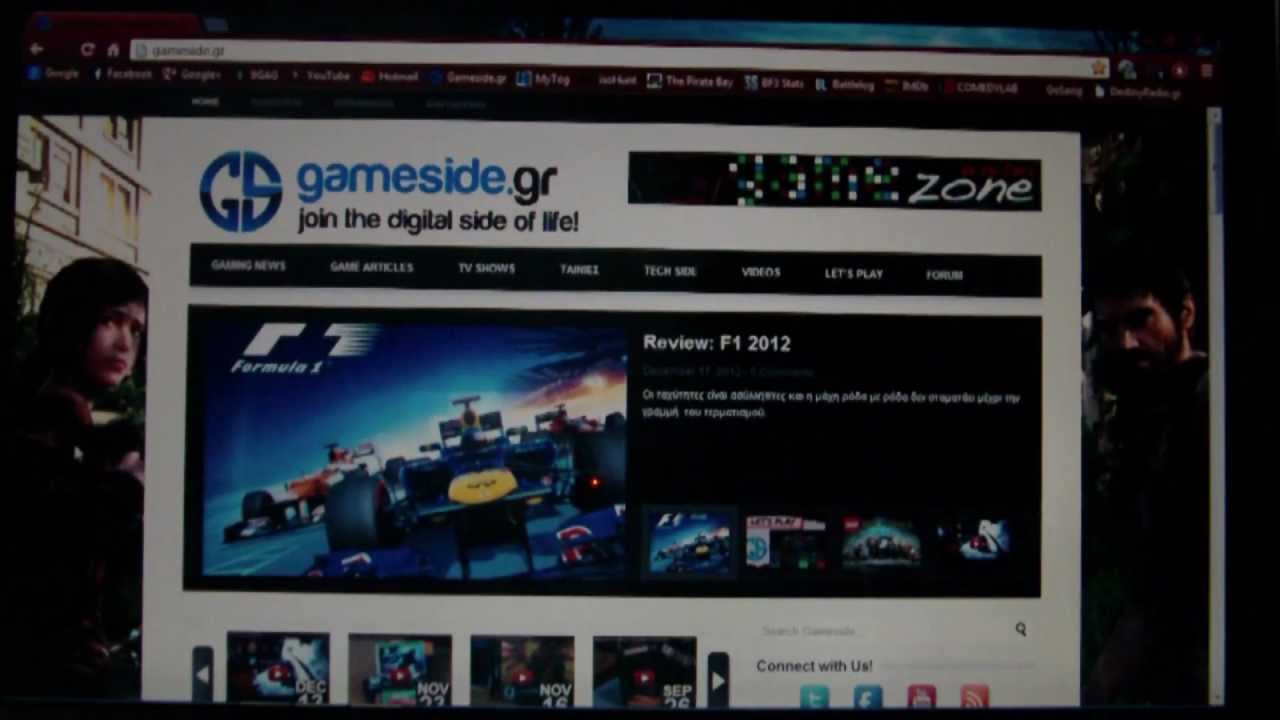Open the IMDb bookmark
Image resolution: width=1280 pixels, height=720 pixels.
tap(908, 86)
